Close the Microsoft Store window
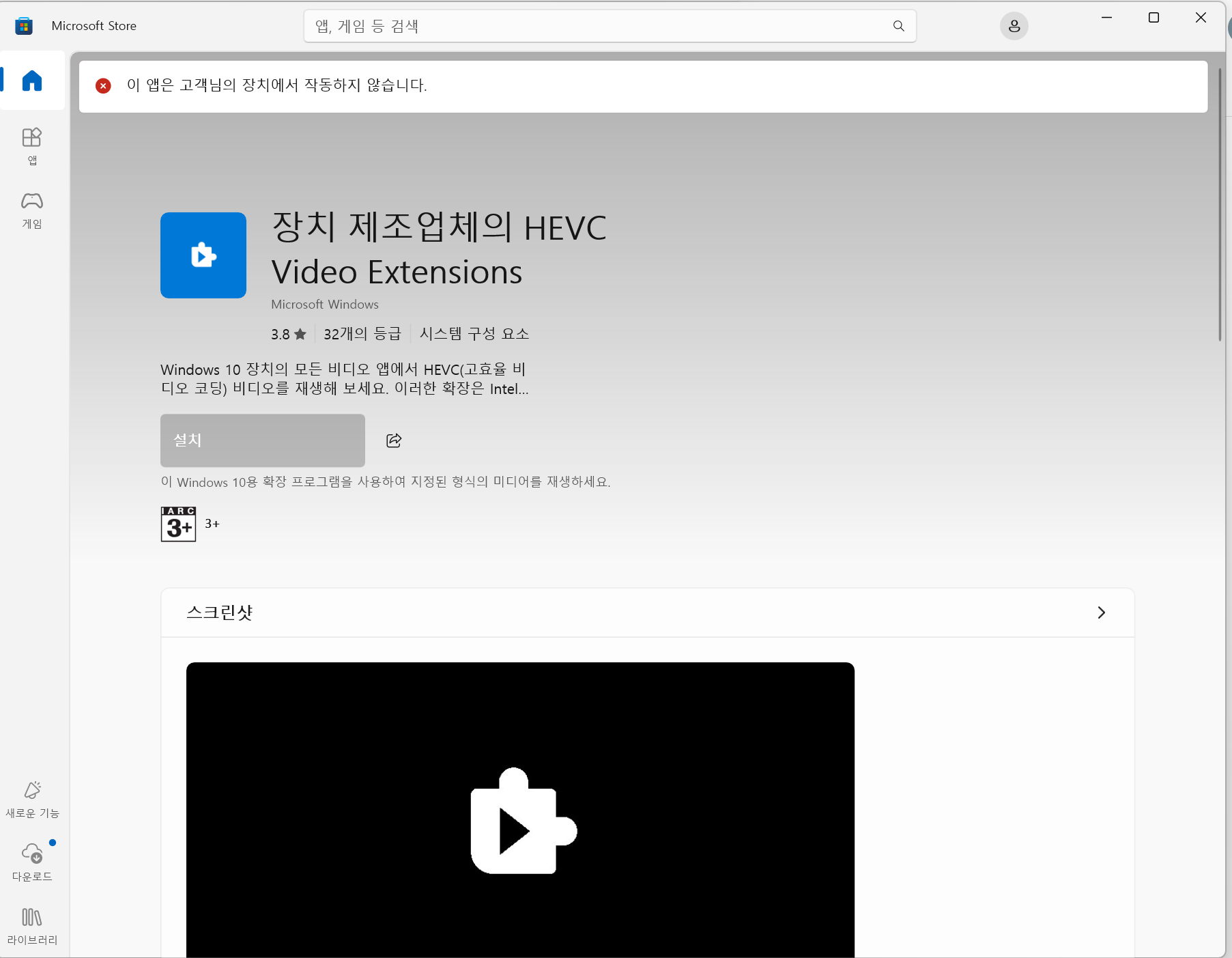The image size is (1232, 958). click(1201, 18)
